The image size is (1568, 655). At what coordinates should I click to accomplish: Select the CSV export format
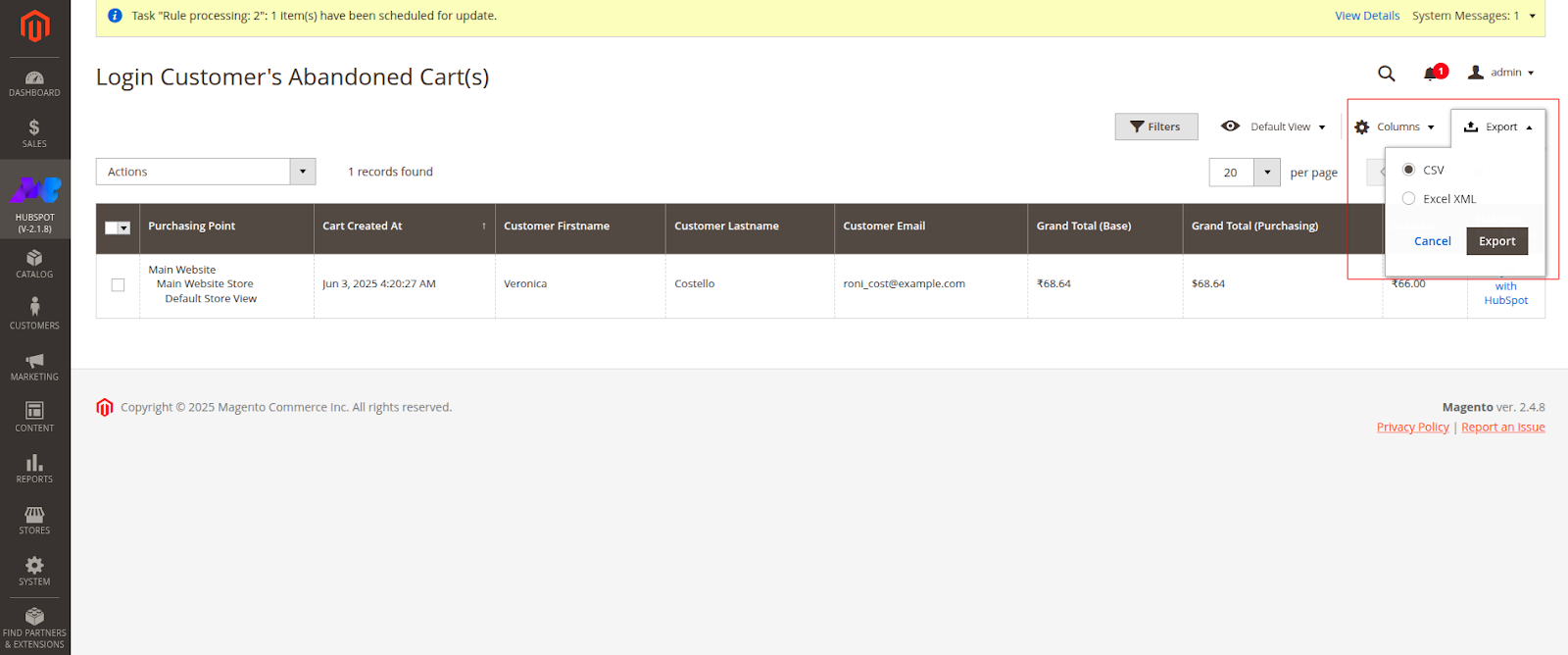pyautogui.click(x=1408, y=170)
